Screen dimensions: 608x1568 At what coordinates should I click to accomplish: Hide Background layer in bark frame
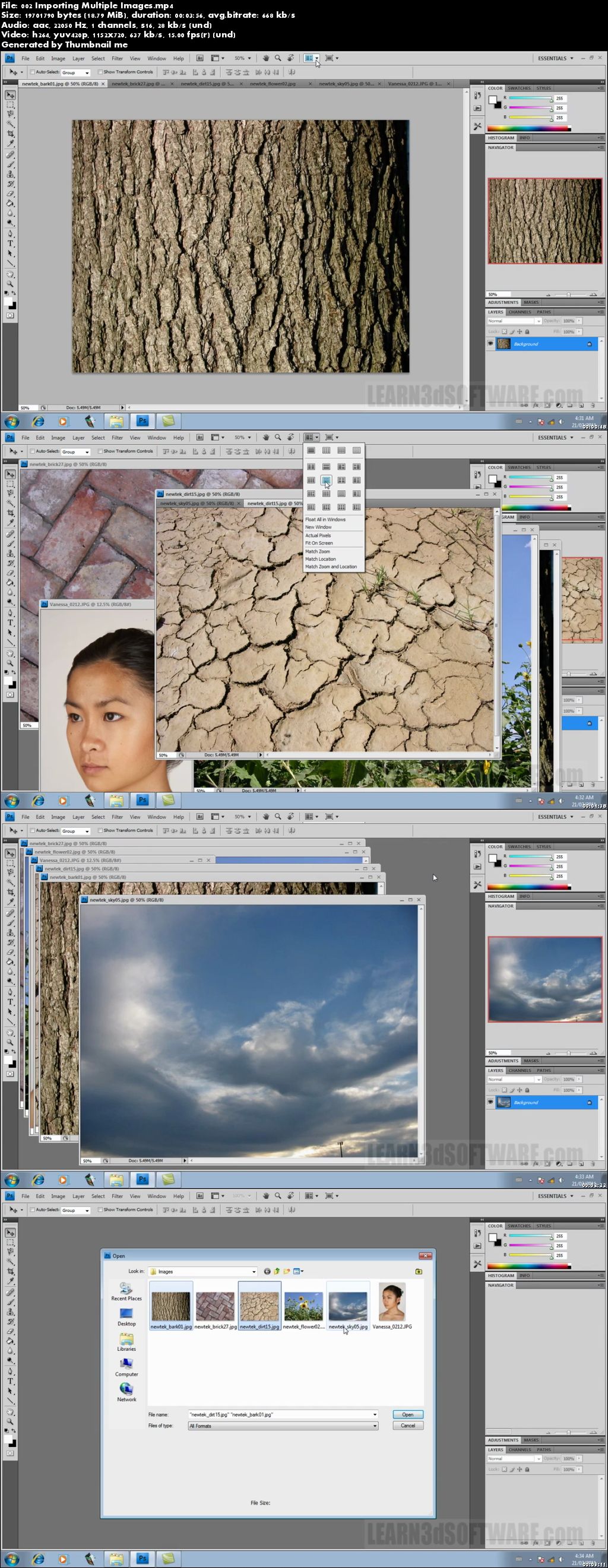pyautogui.click(x=490, y=344)
